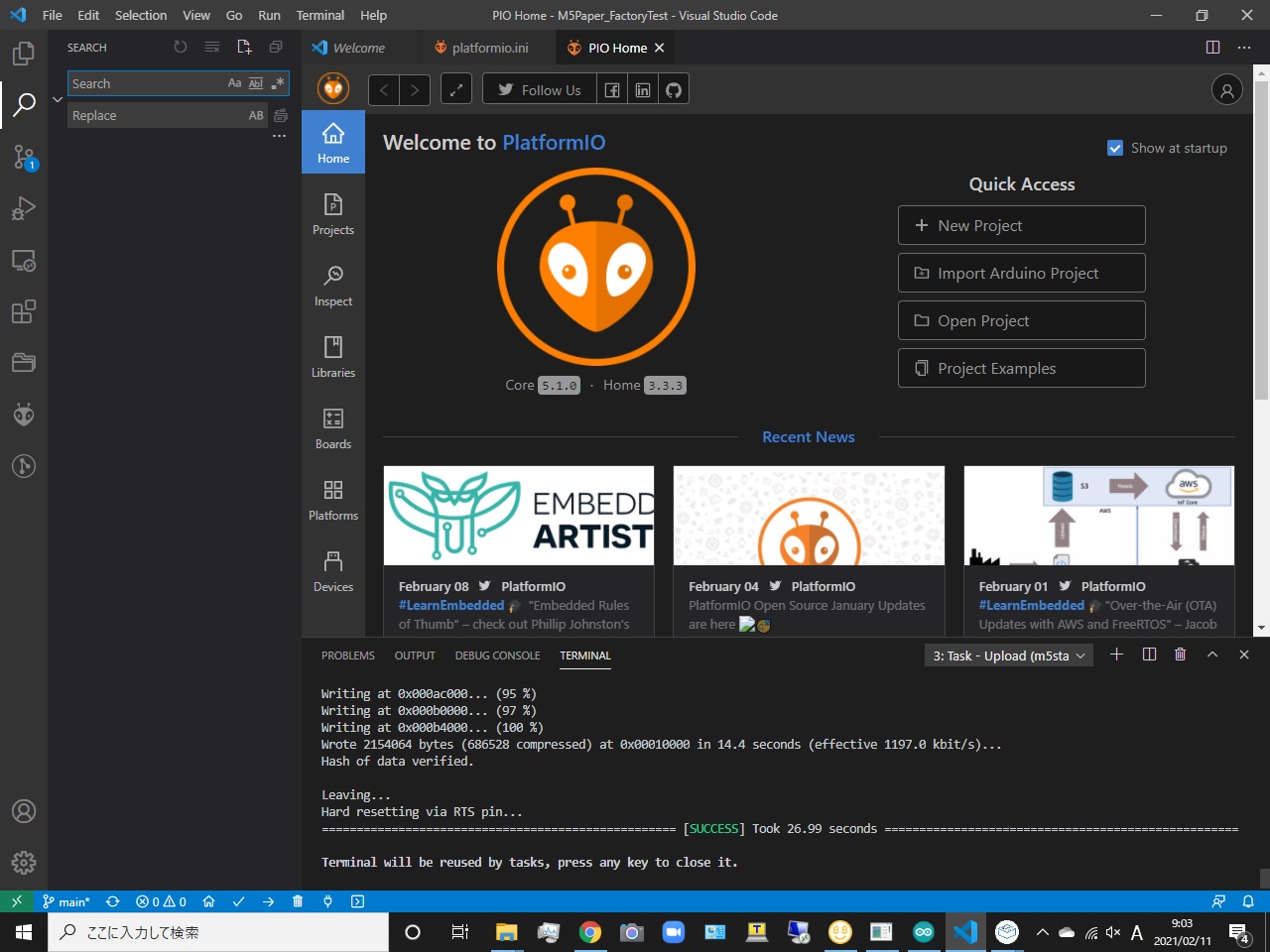Open the Terminal menu
The image size is (1270, 952).
click(320, 15)
